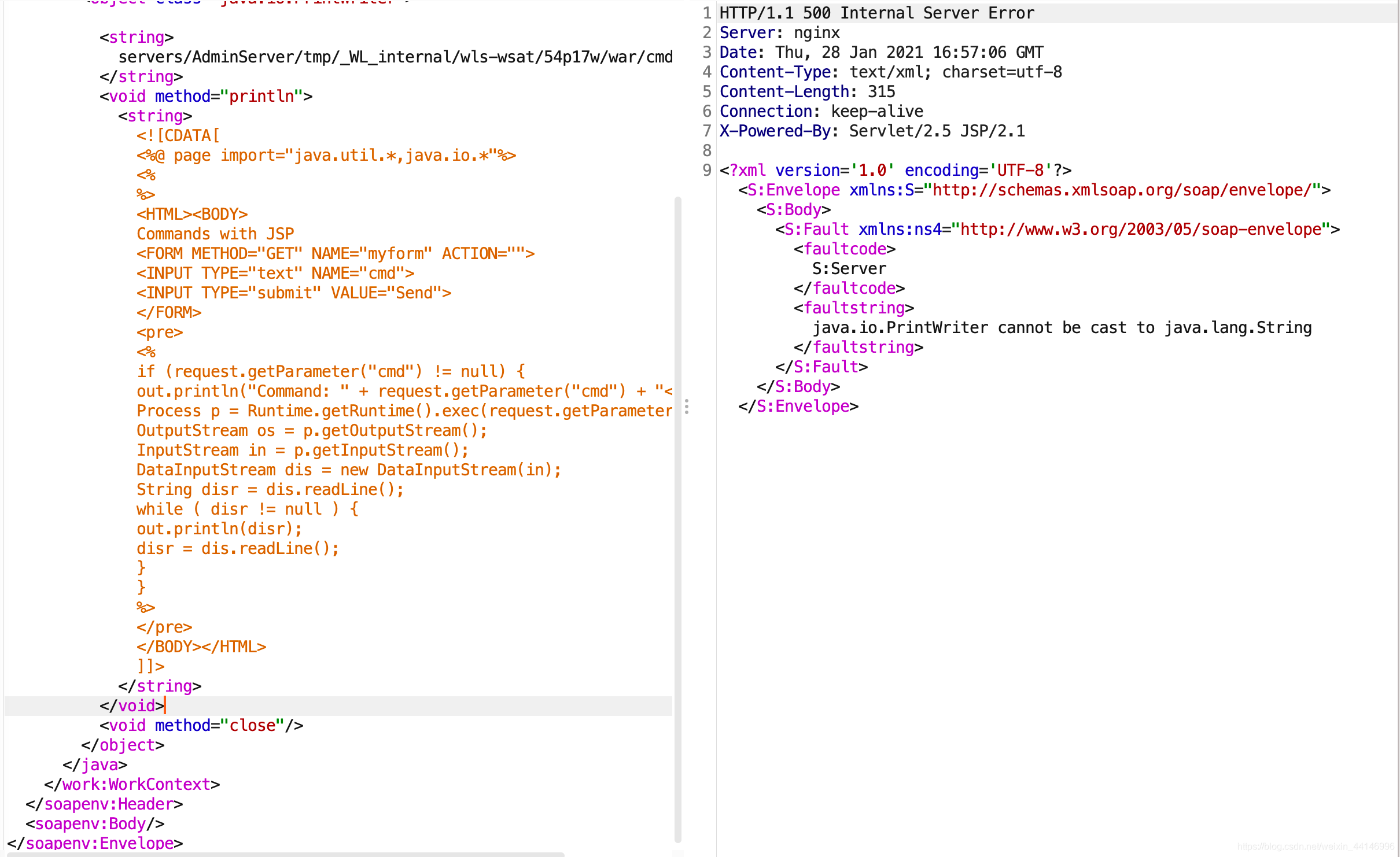Screen dimensions: 1400x857
Task: Click the Date header line in response
Action: click(881, 52)
